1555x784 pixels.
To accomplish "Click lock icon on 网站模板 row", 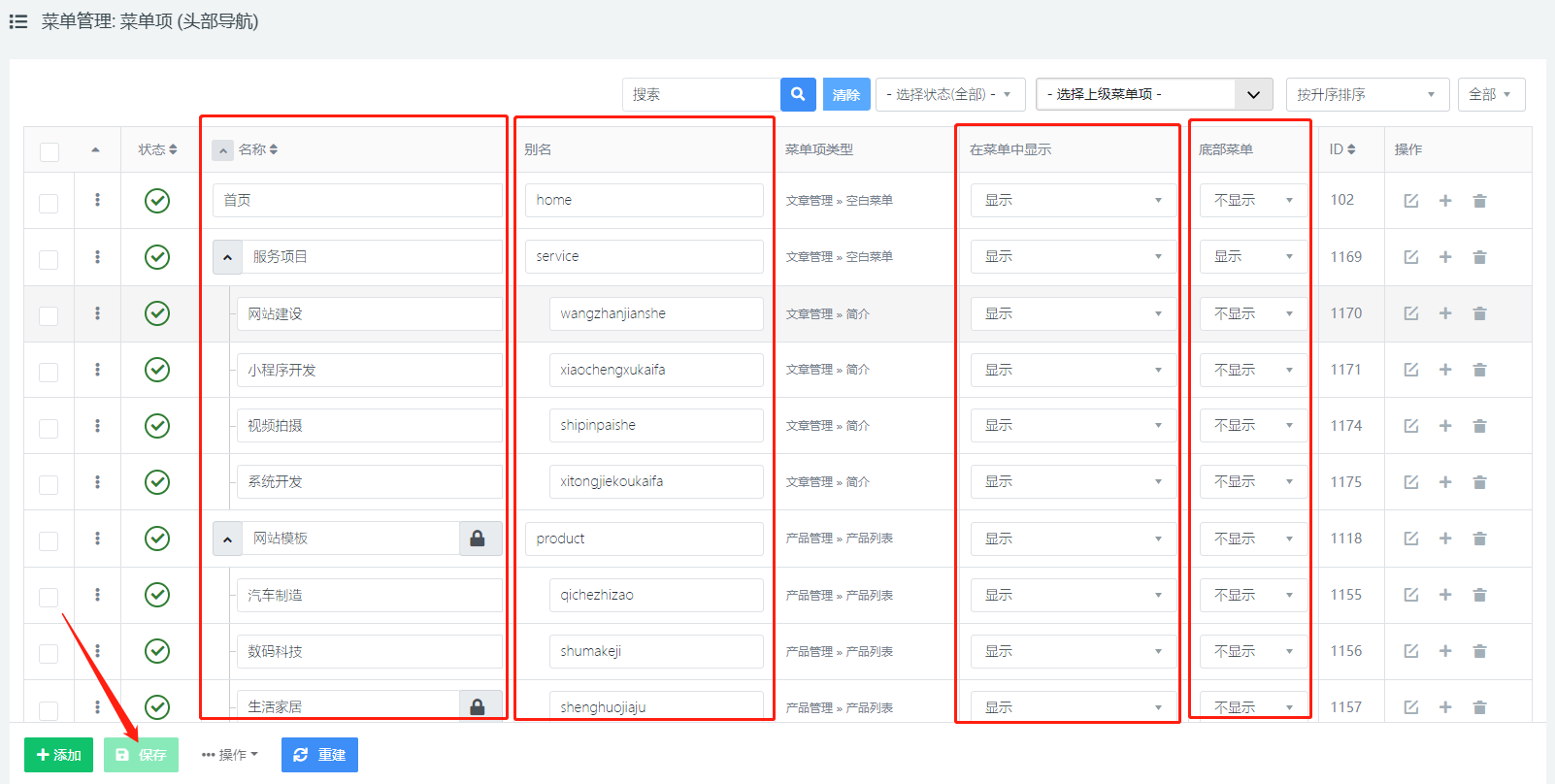I will click(478, 539).
